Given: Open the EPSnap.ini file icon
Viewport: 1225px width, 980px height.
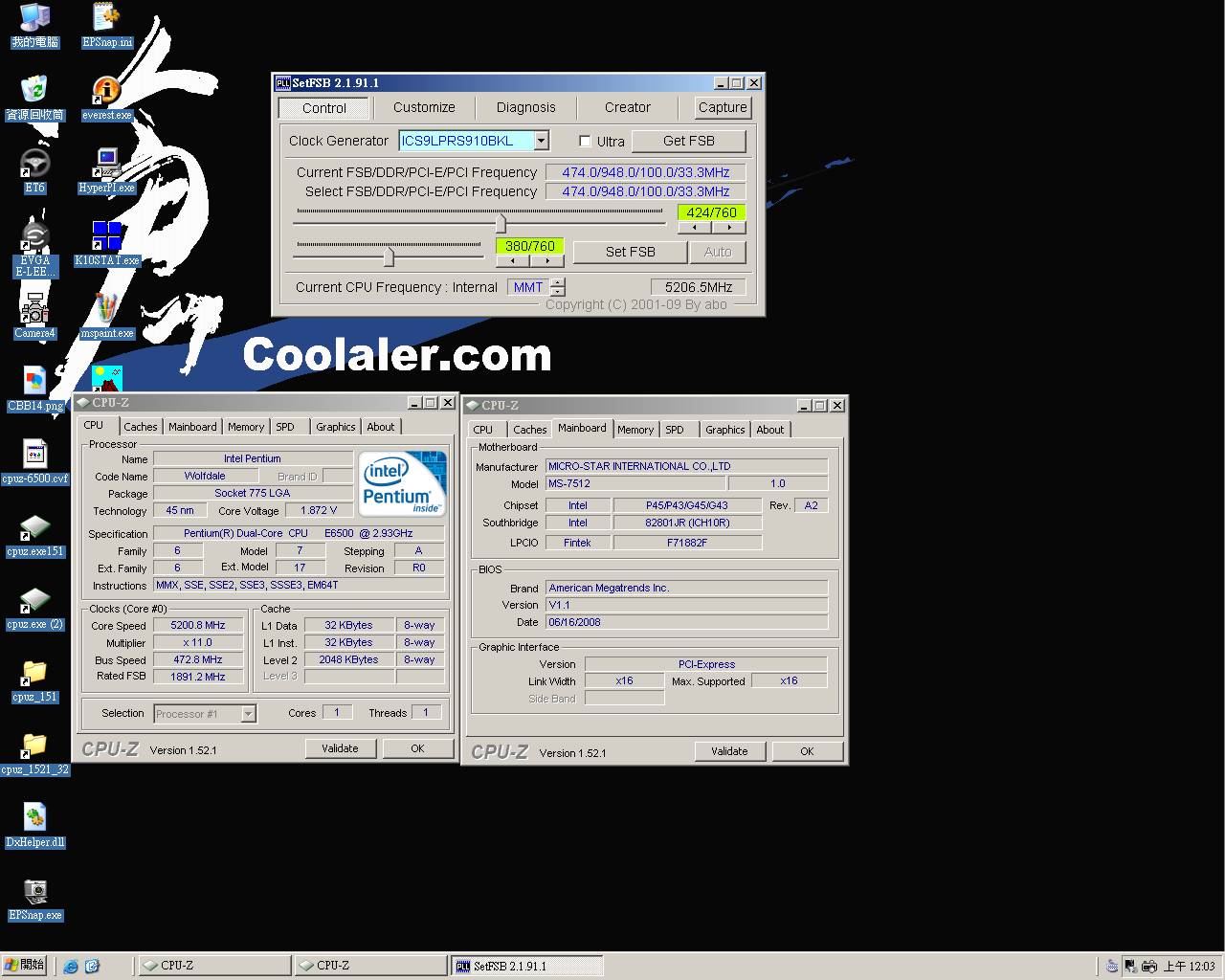Looking at the screenshot, I should (107, 26).
